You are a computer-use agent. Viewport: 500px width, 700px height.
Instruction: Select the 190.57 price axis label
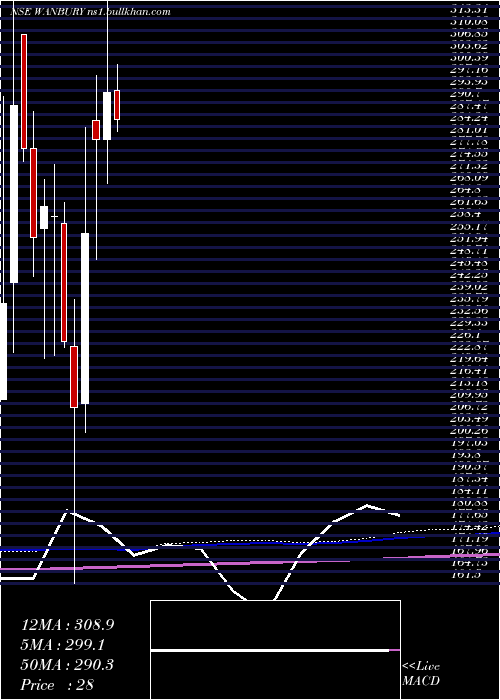pos(470,467)
